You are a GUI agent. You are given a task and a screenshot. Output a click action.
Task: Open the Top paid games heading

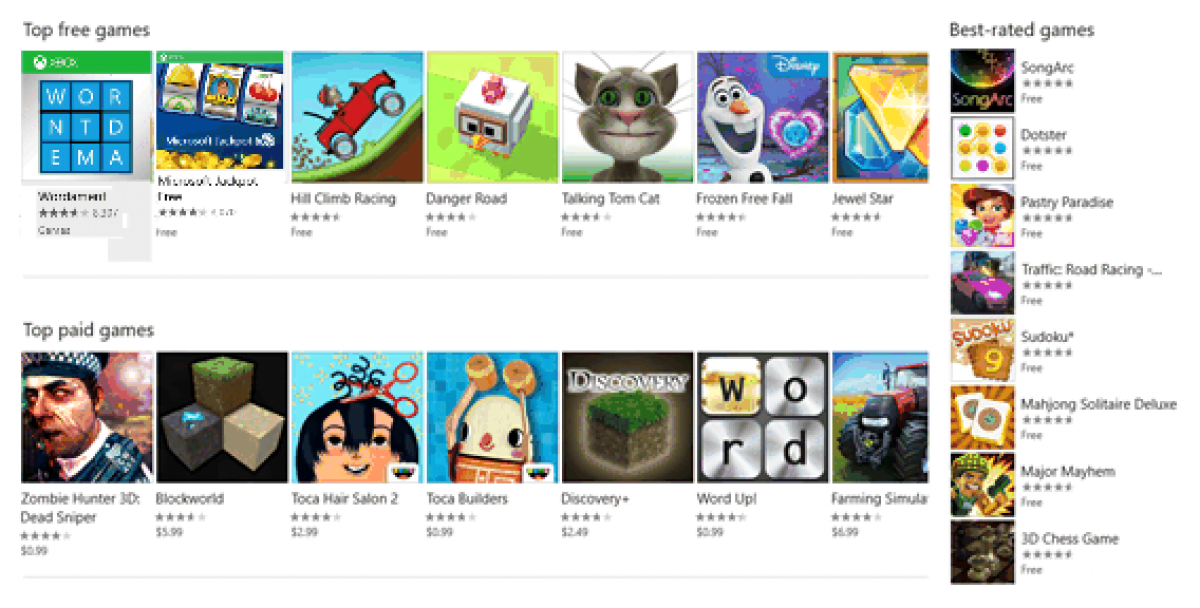(x=88, y=330)
